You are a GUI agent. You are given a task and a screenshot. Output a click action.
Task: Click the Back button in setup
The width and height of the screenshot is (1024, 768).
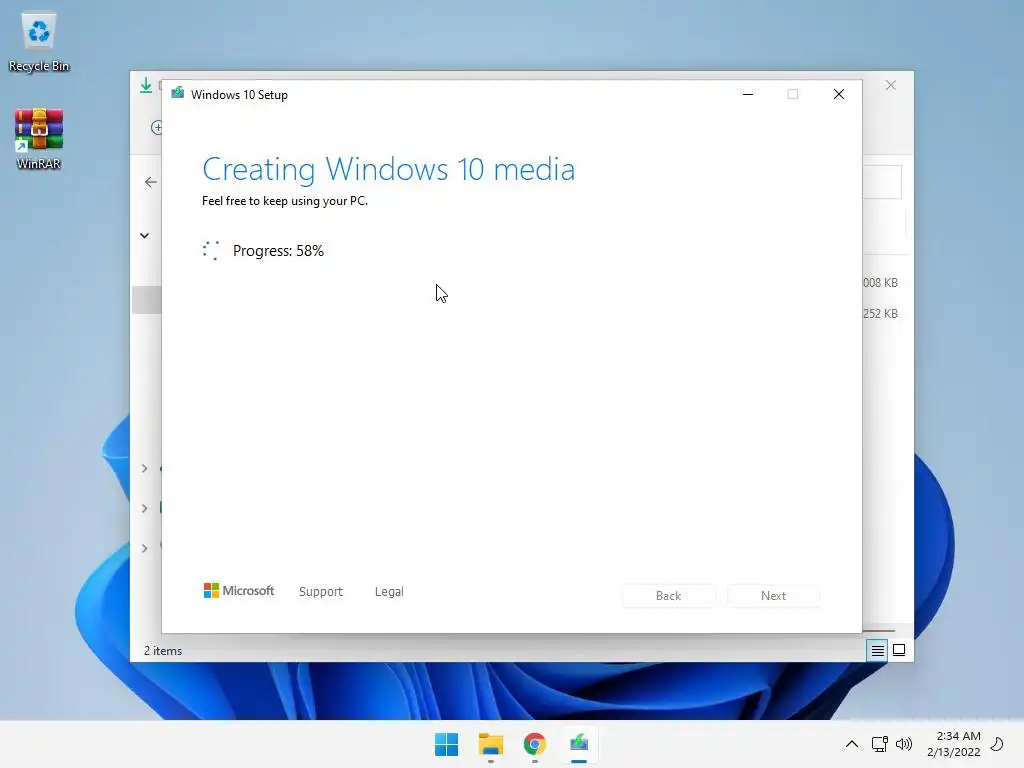coord(669,596)
